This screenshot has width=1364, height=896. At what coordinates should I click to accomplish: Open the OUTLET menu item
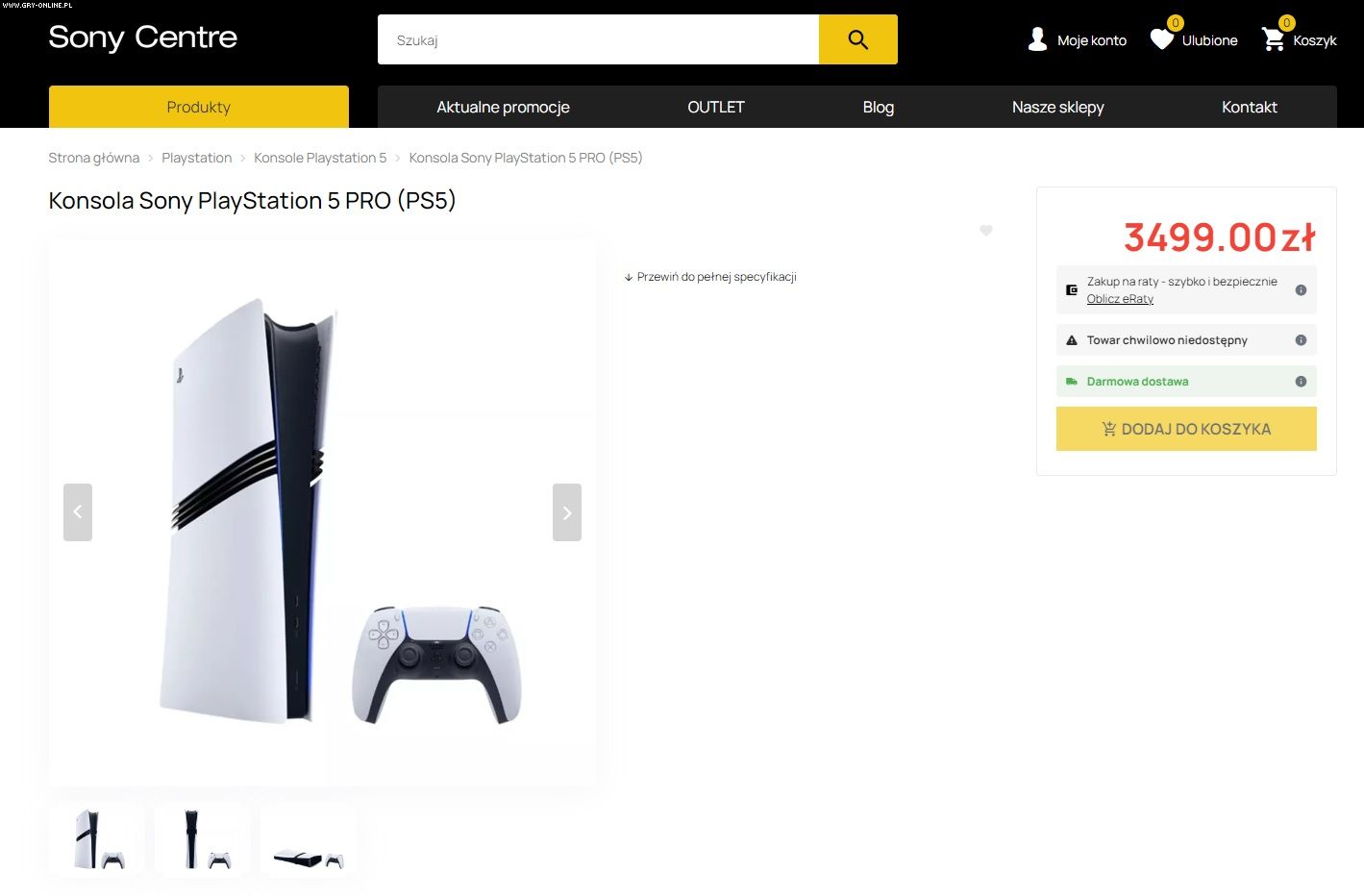(716, 107)
